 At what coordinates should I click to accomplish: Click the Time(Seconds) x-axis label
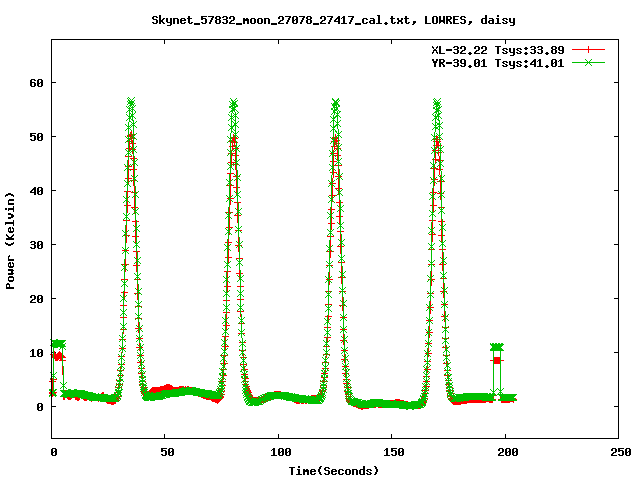[x=334, y=471]
